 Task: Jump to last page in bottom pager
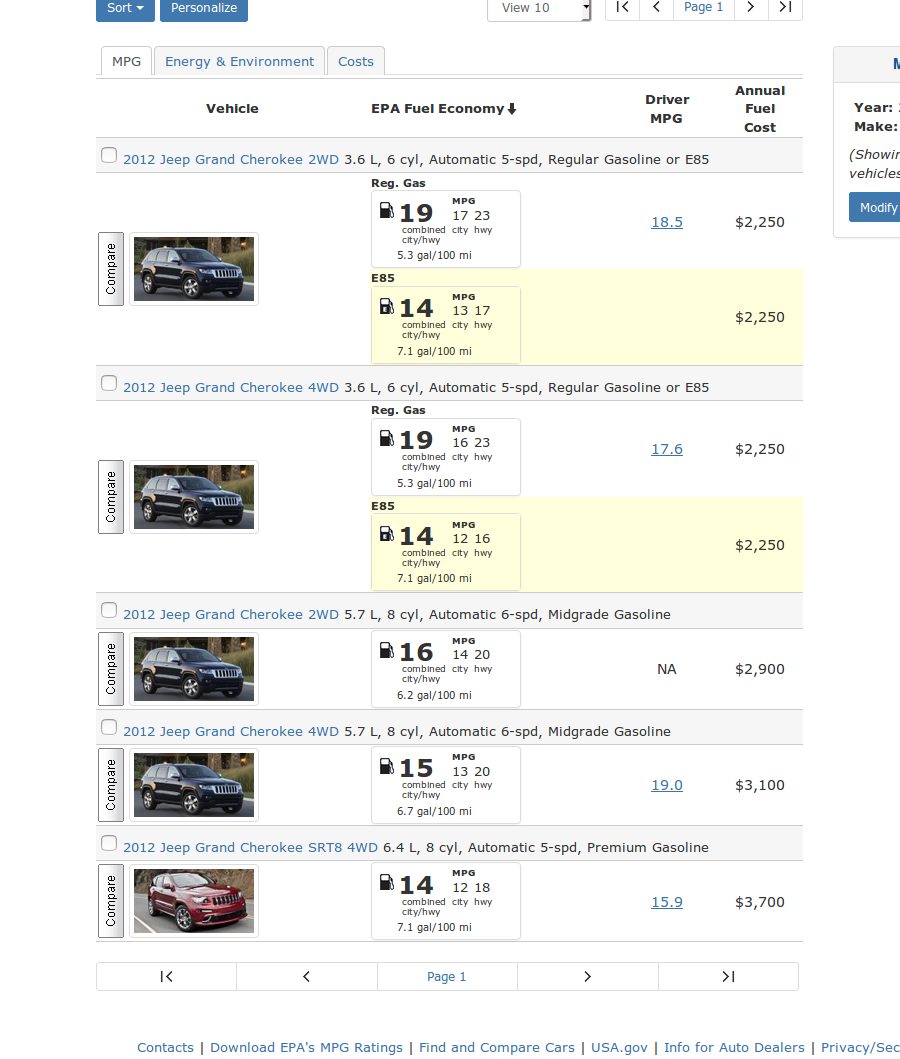(729, 977)
